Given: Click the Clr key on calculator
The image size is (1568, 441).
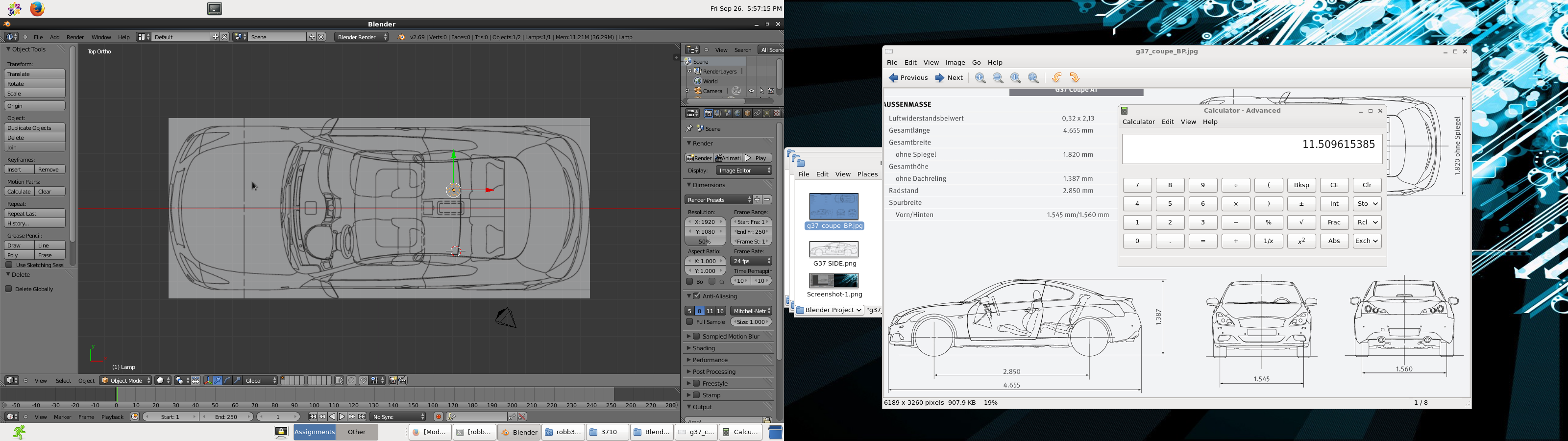Looking at the screenshot, I should 1367,186.
